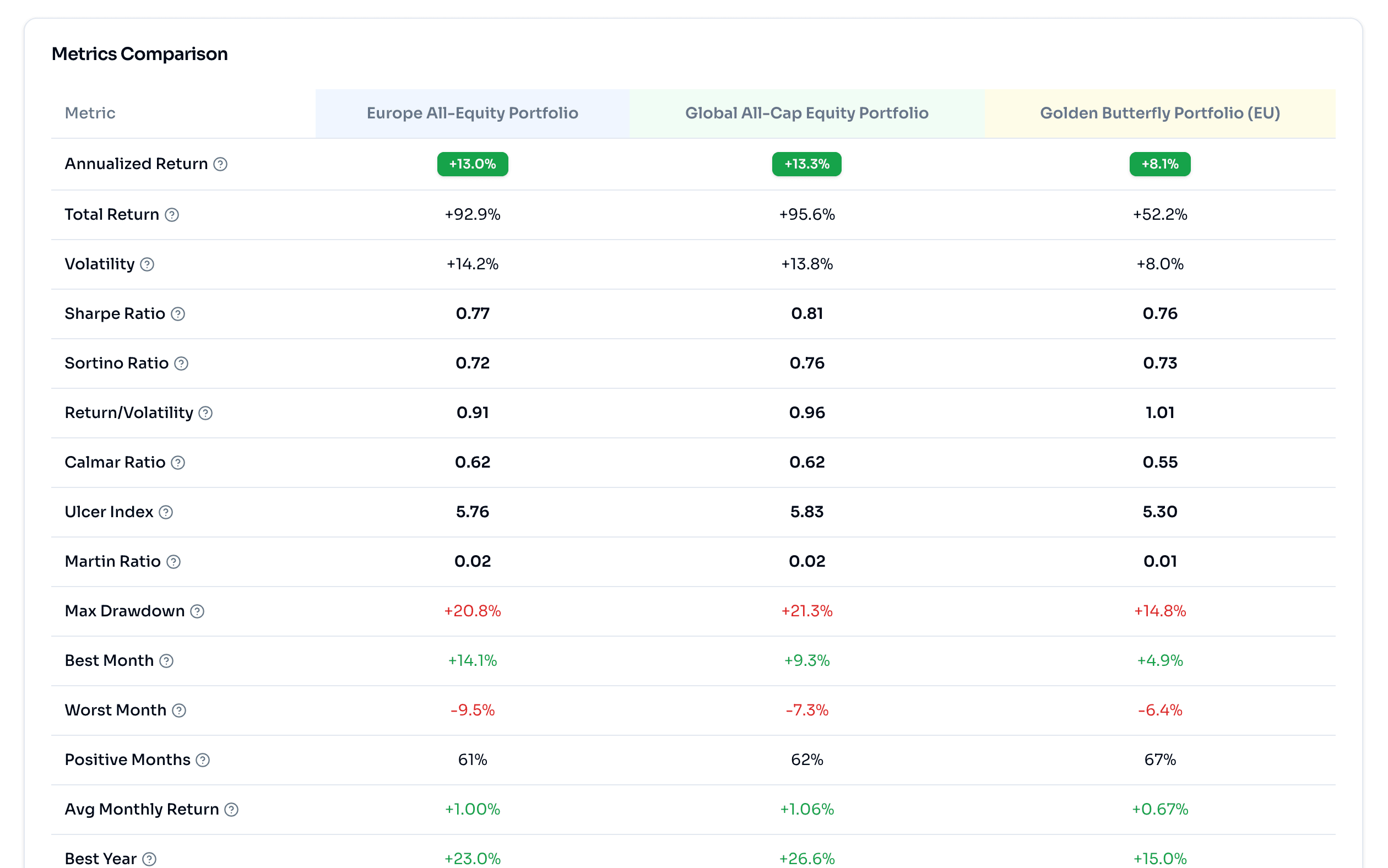Click the Total Return question mark icon
The height and width of the screenshot is (868, 1388).
pos(171,215)
